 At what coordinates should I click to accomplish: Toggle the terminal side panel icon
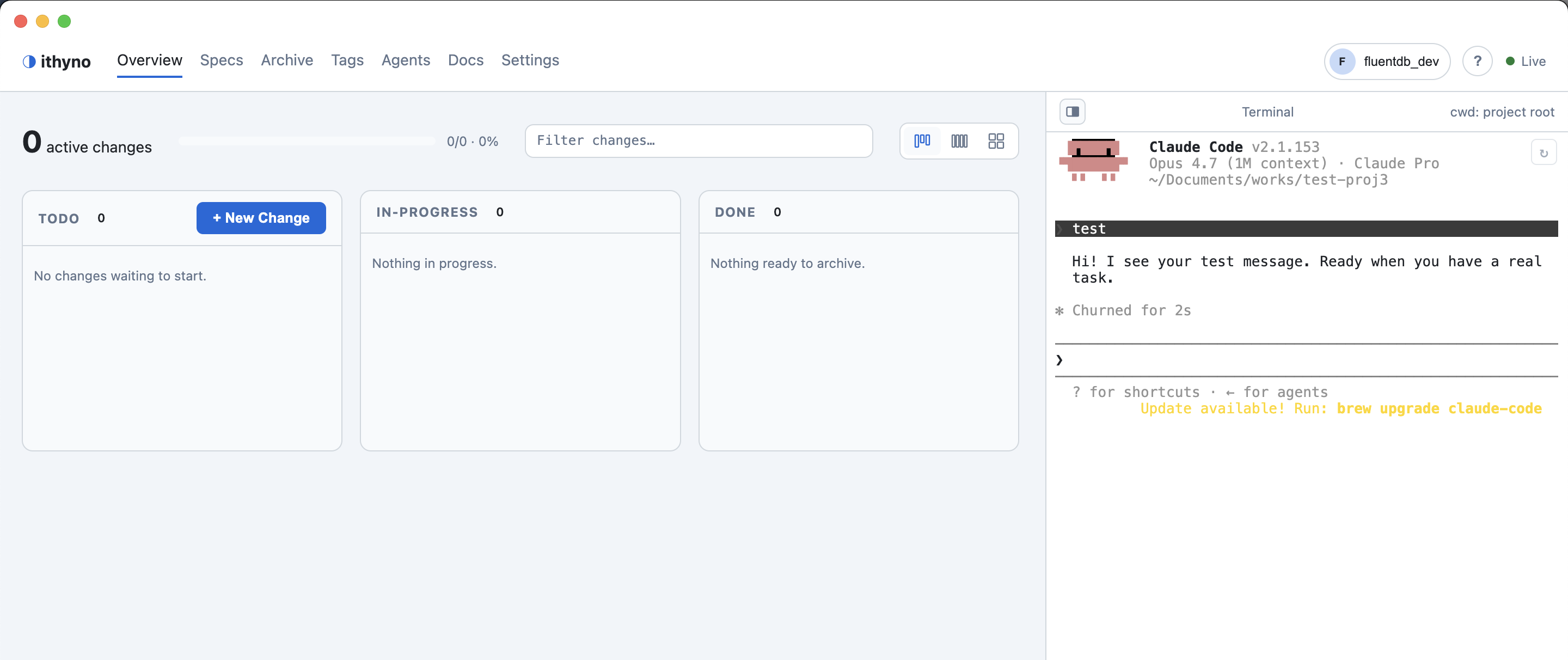1073,112
